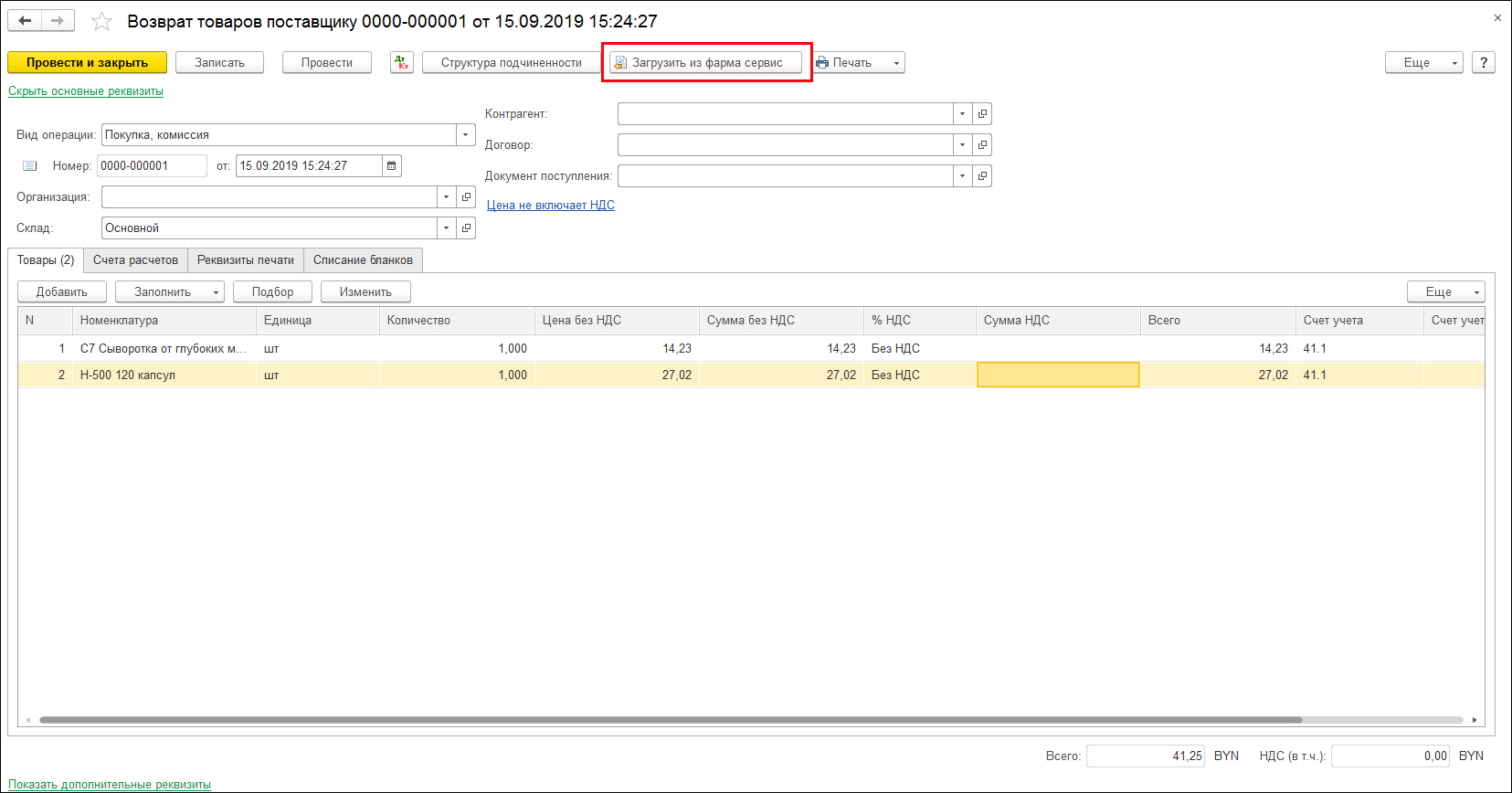This screenshot has width=1512, height=793.
Task: Open the Списание бланков tab
Action: coord(363,260)
